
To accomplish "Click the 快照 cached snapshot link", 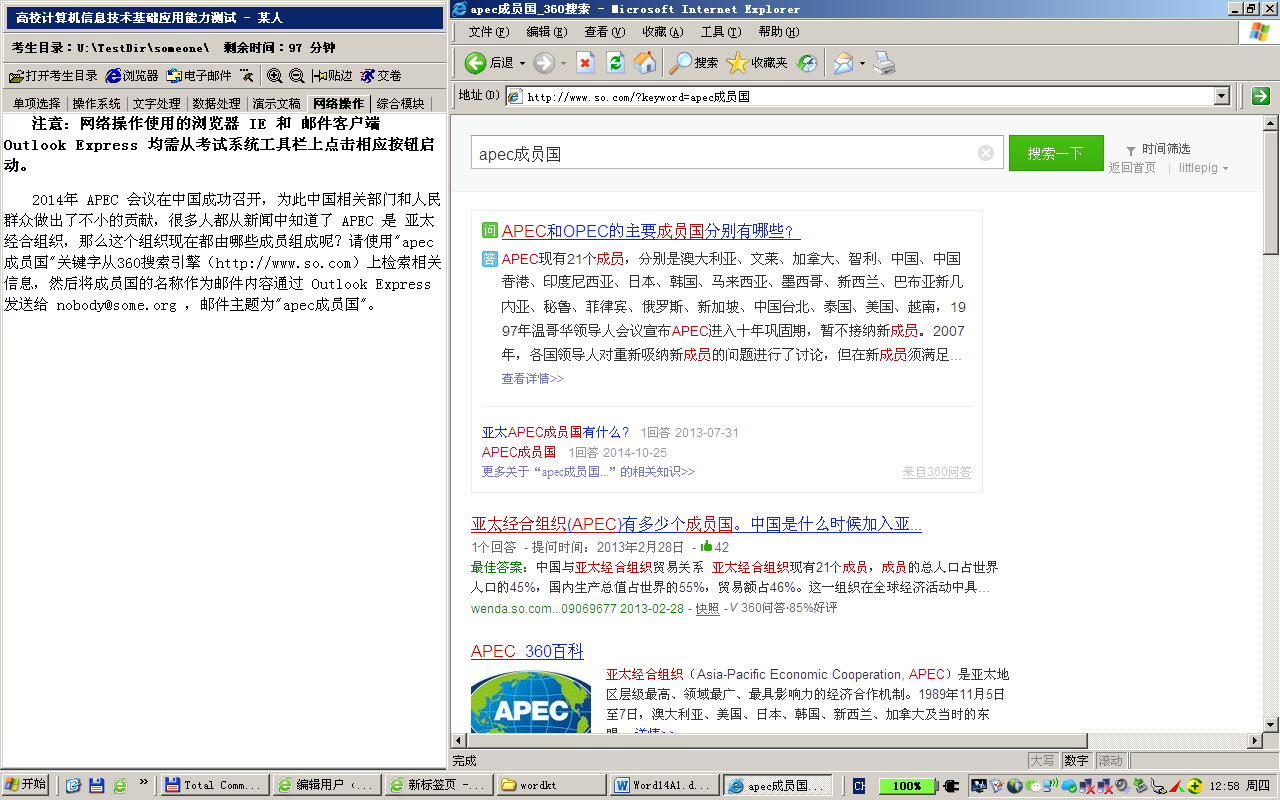I will point(708,609).
